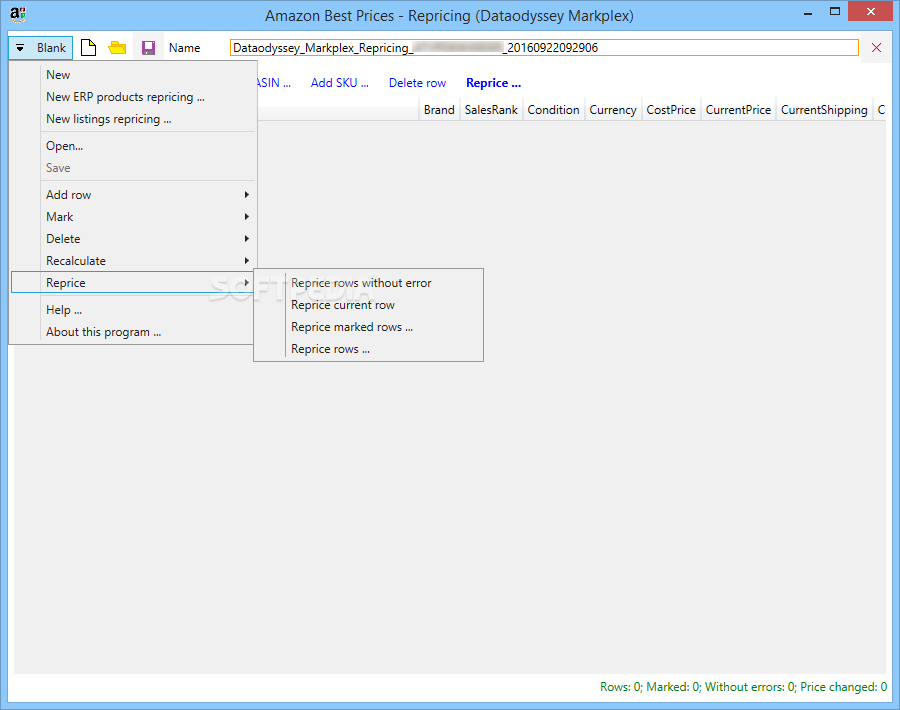Click the red X clear-name icon

click(x=876, y=48)
